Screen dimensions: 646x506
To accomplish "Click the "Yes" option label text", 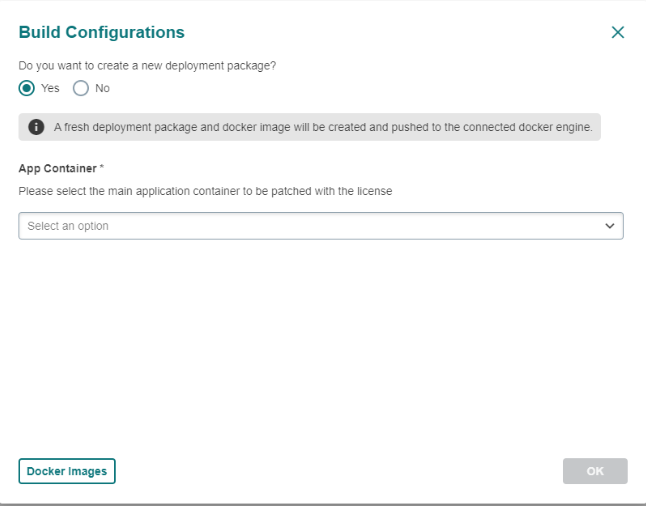I will pos(50,88).
